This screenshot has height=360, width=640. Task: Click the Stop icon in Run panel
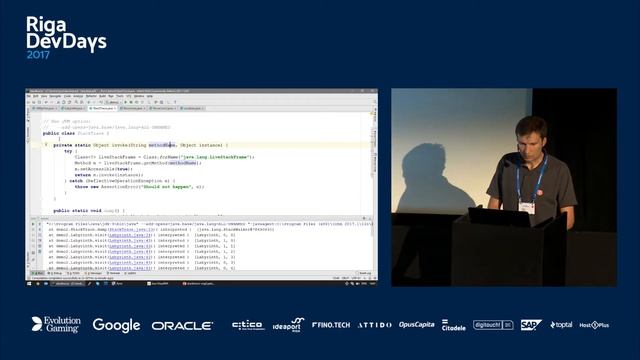point(33,230)
